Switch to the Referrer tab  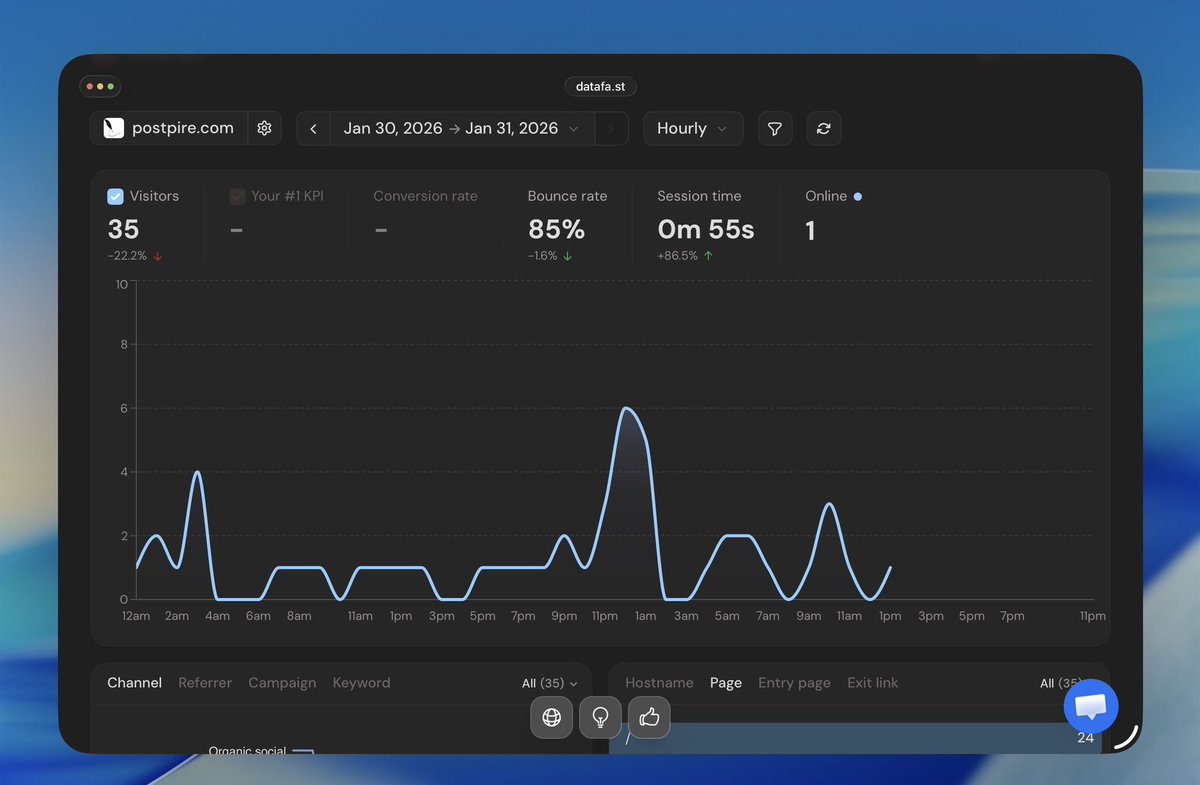[205, 682]
